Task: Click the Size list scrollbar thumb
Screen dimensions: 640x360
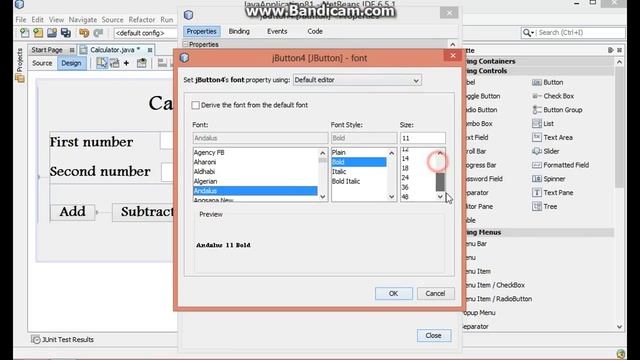Action: pos(440,182)
